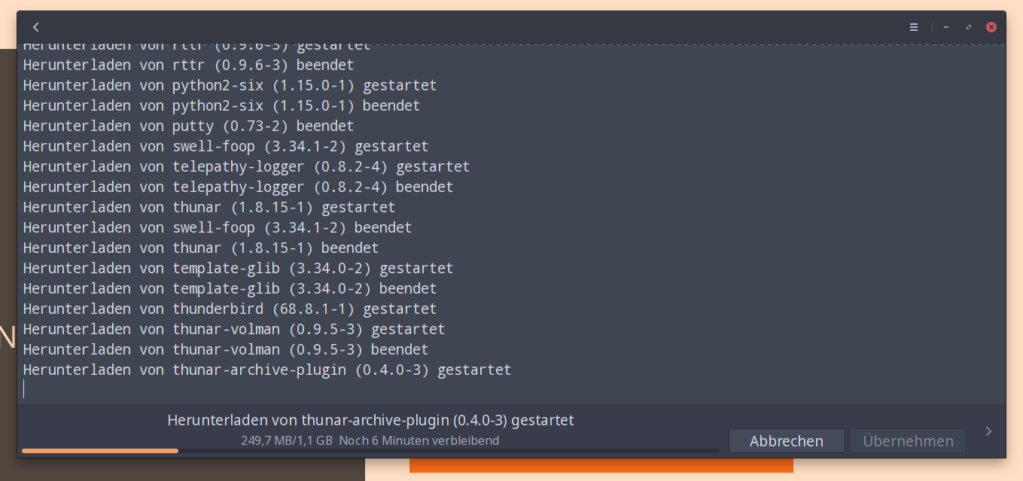Open the hamburger menu in header bar
The width and height of the screenshot is (1023, 481).
pyautogui.click(x=913, y=27)
